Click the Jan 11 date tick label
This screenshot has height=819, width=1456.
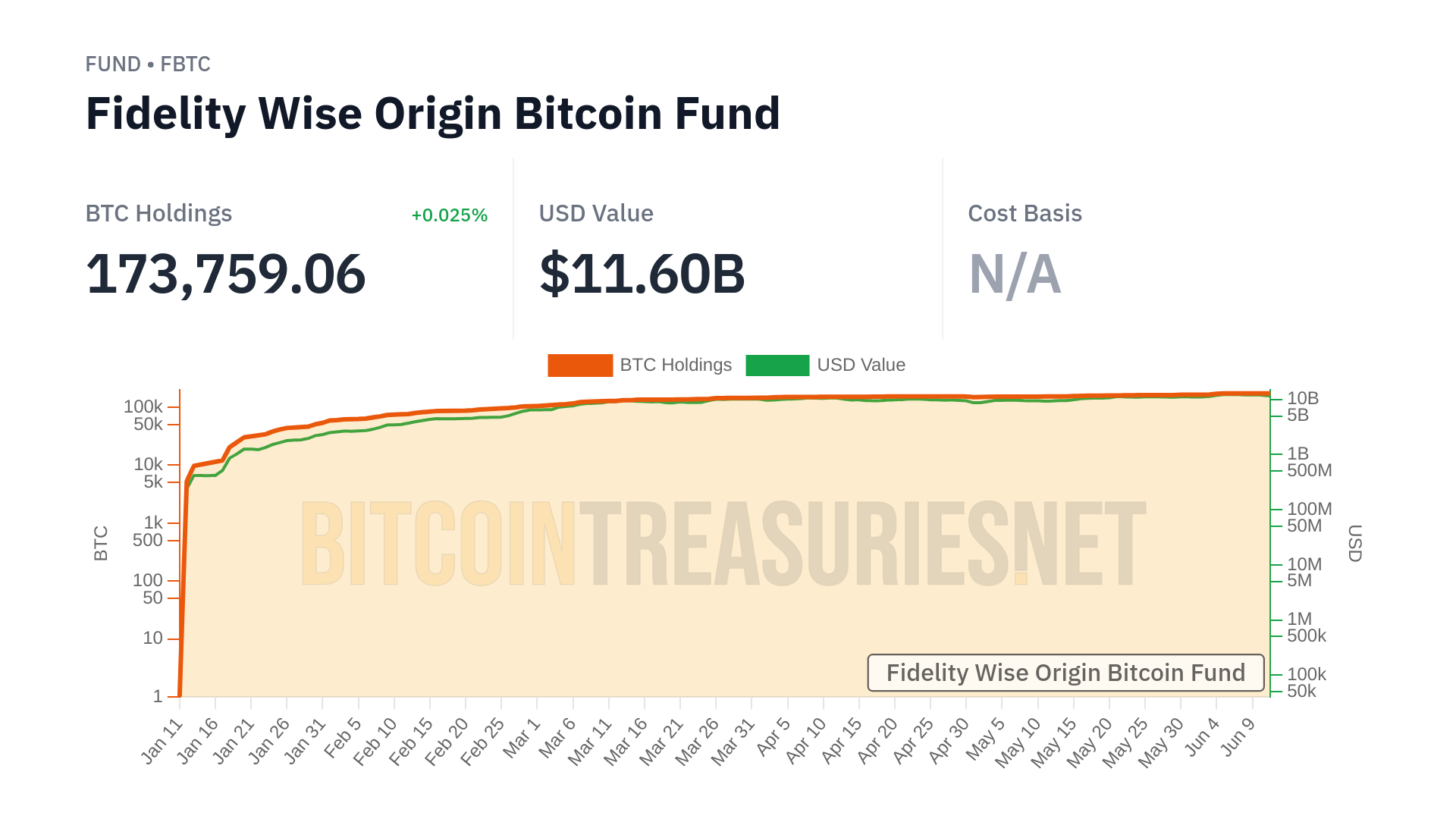(163, 741)
